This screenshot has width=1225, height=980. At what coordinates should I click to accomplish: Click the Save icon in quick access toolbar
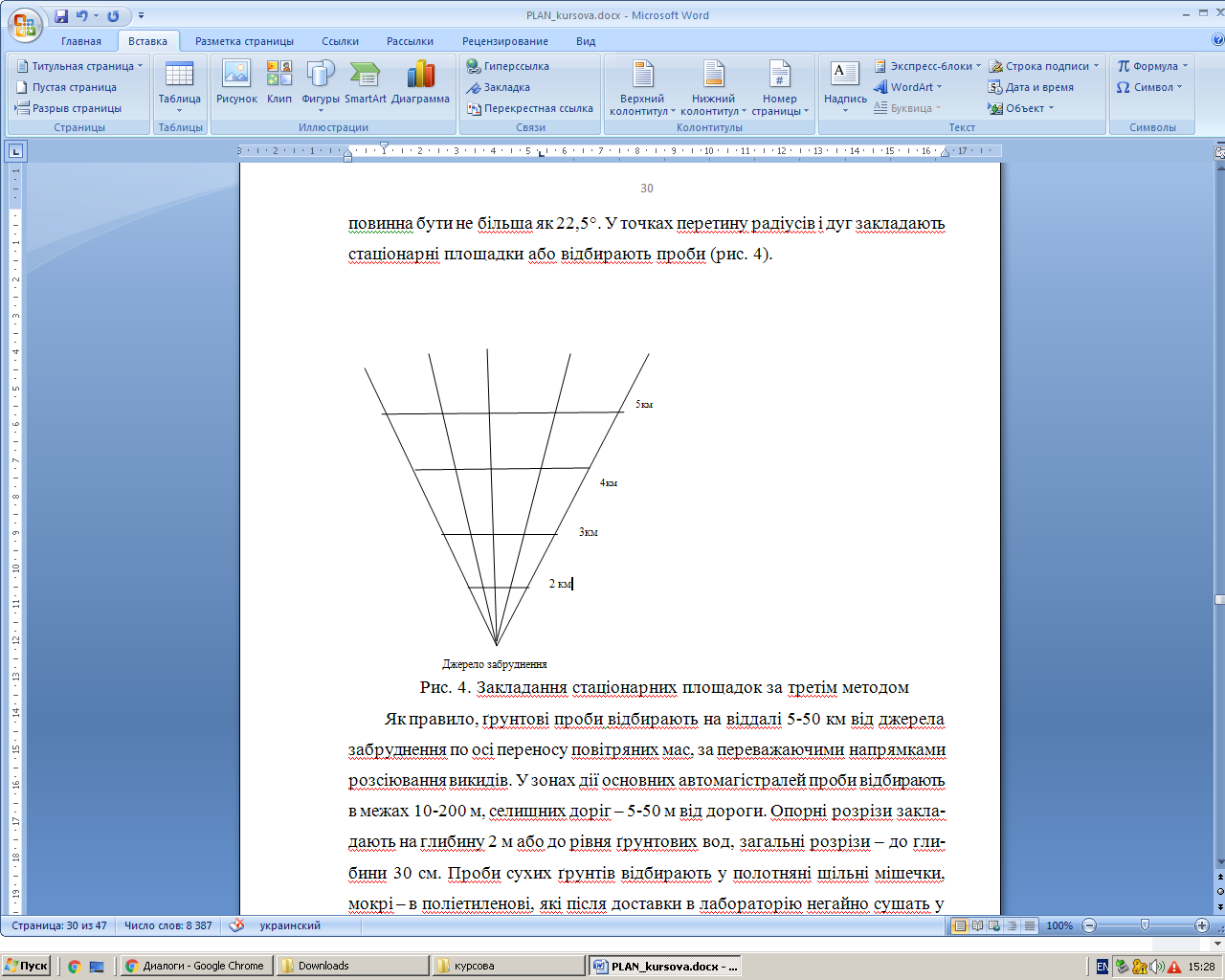(61, 15)
